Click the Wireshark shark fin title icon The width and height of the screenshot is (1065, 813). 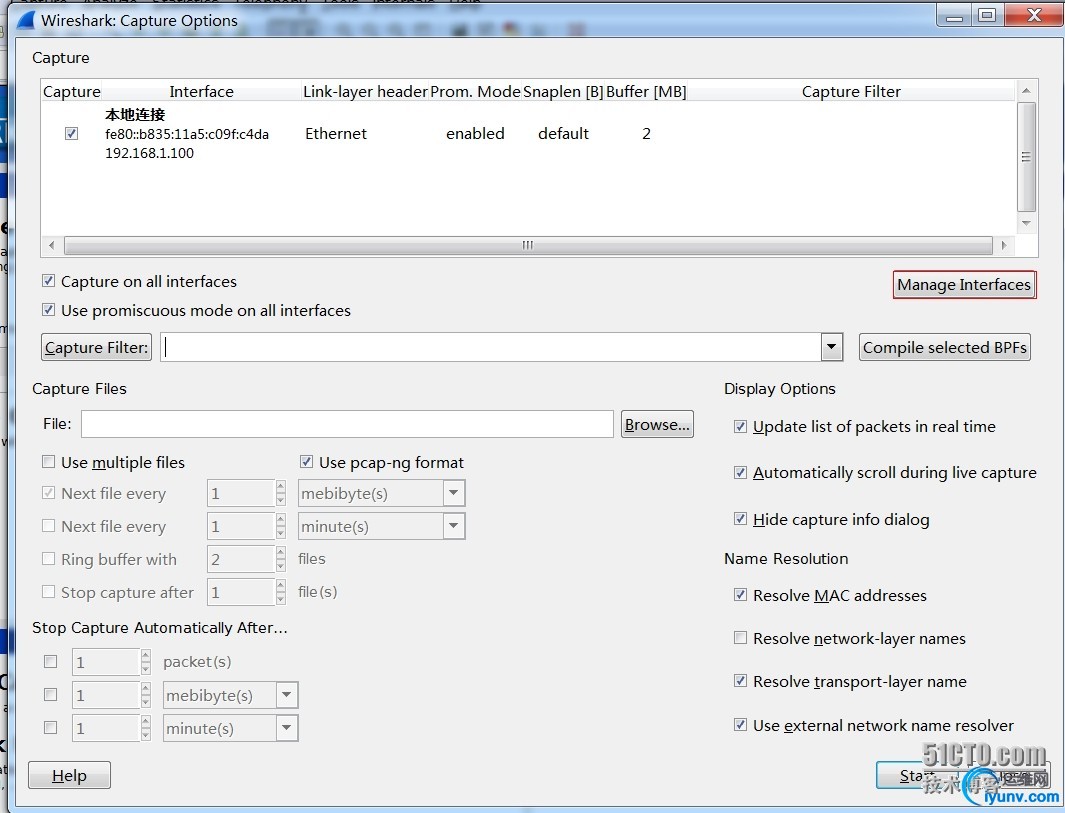pos(27,19)
